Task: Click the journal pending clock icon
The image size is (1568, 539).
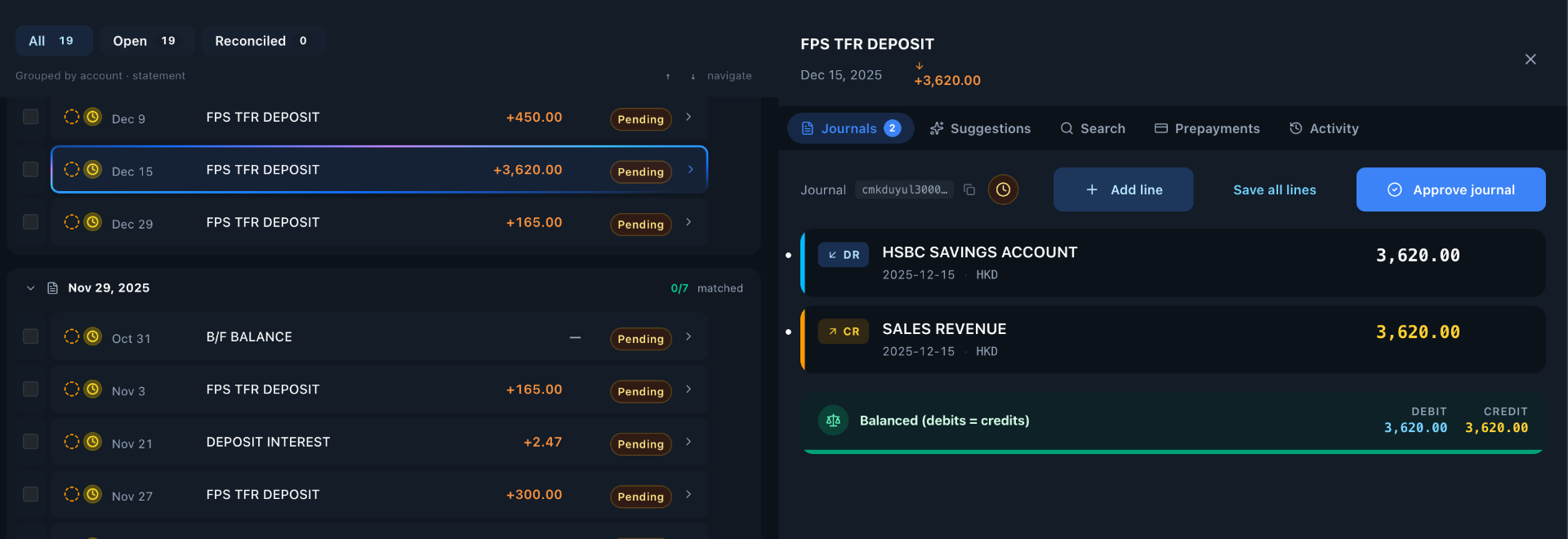Action: tap(1003, 189)
